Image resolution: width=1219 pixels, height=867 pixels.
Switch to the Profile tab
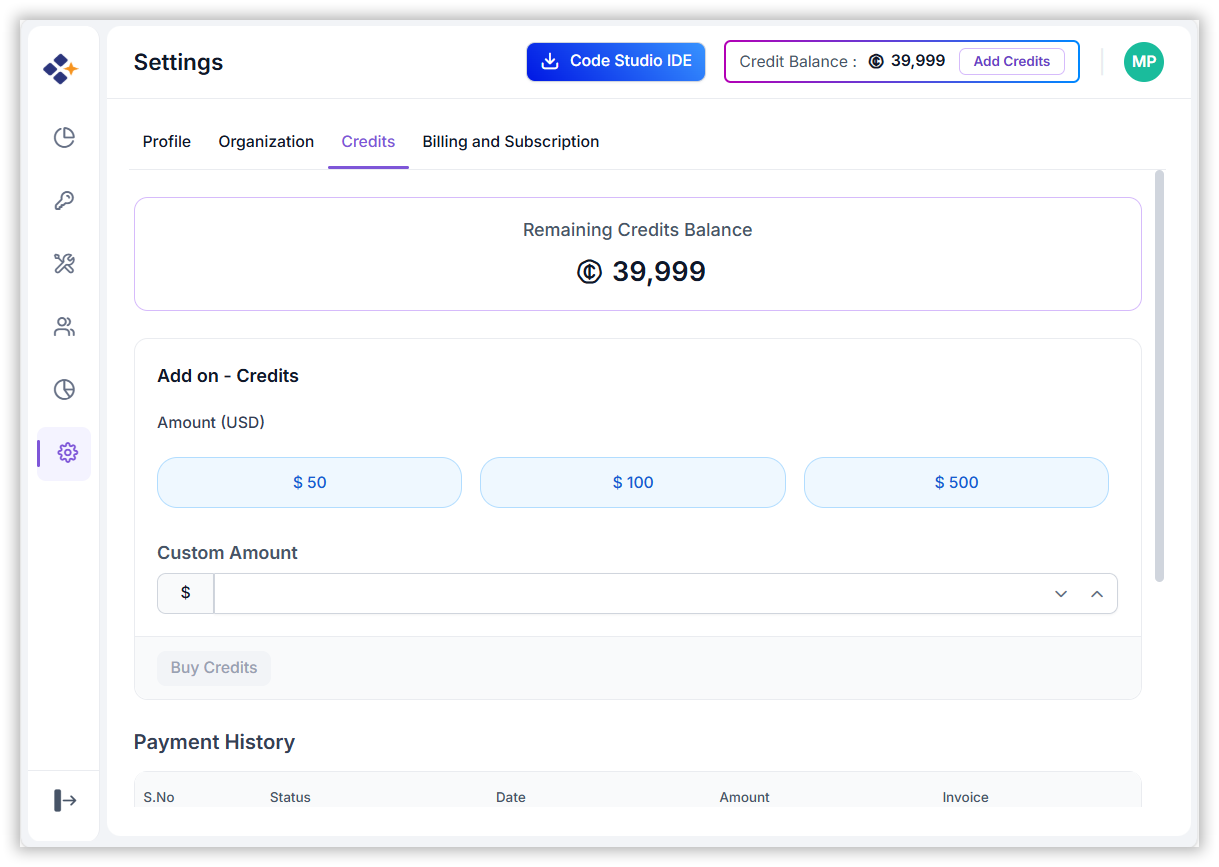pyautogui.click(x=166, y=142)
